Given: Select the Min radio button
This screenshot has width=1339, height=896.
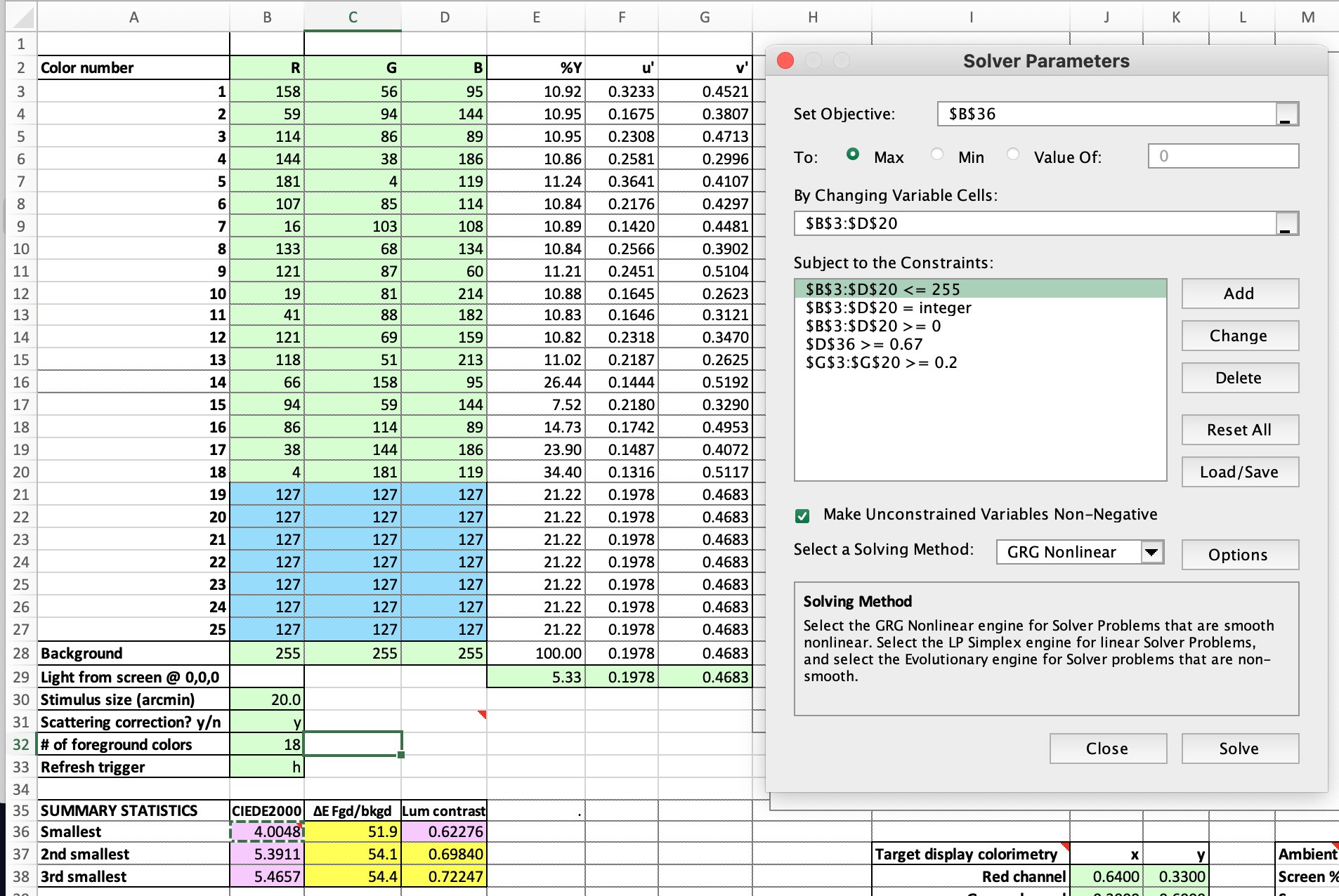Looking at the screenshot, I should click(937, 154).
